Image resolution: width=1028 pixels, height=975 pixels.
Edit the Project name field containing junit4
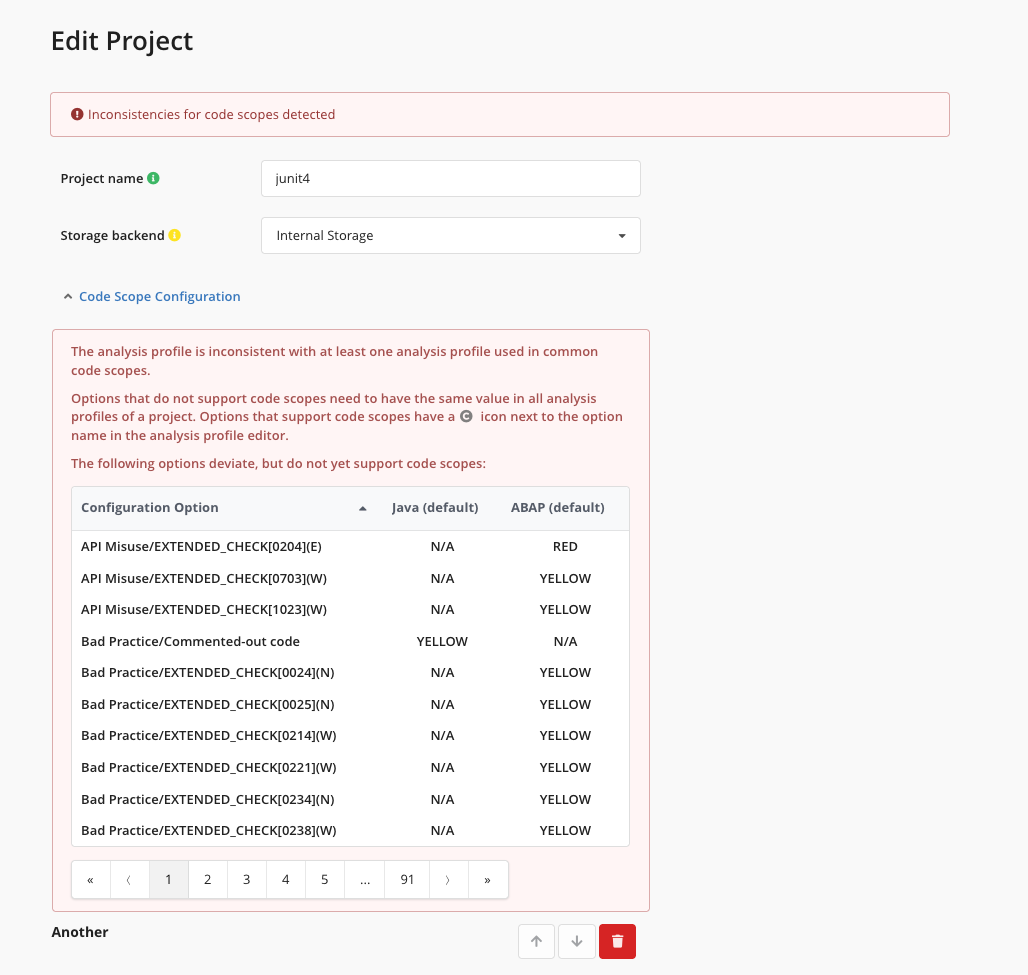point(451,178)
